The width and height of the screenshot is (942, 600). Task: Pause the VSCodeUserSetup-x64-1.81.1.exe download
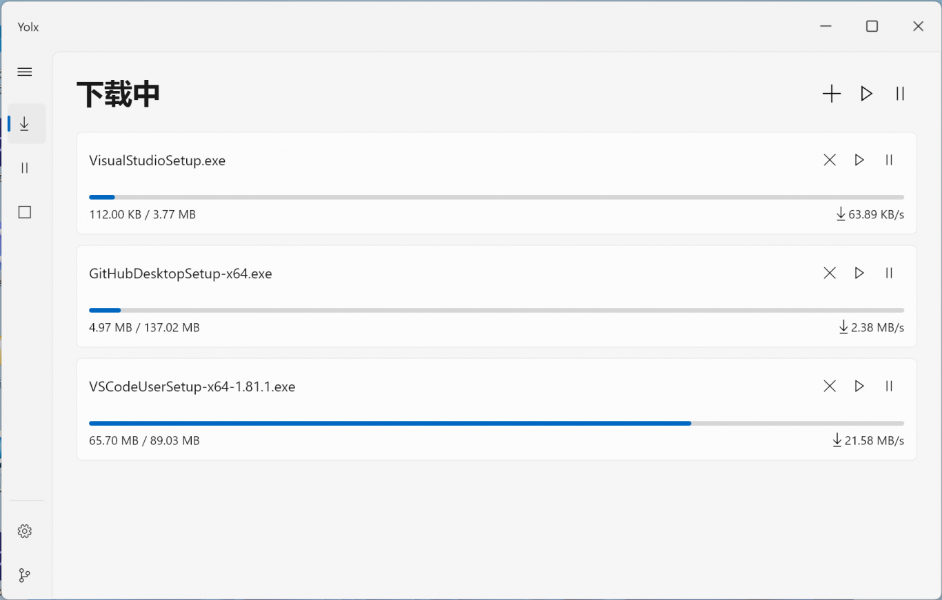889,386
